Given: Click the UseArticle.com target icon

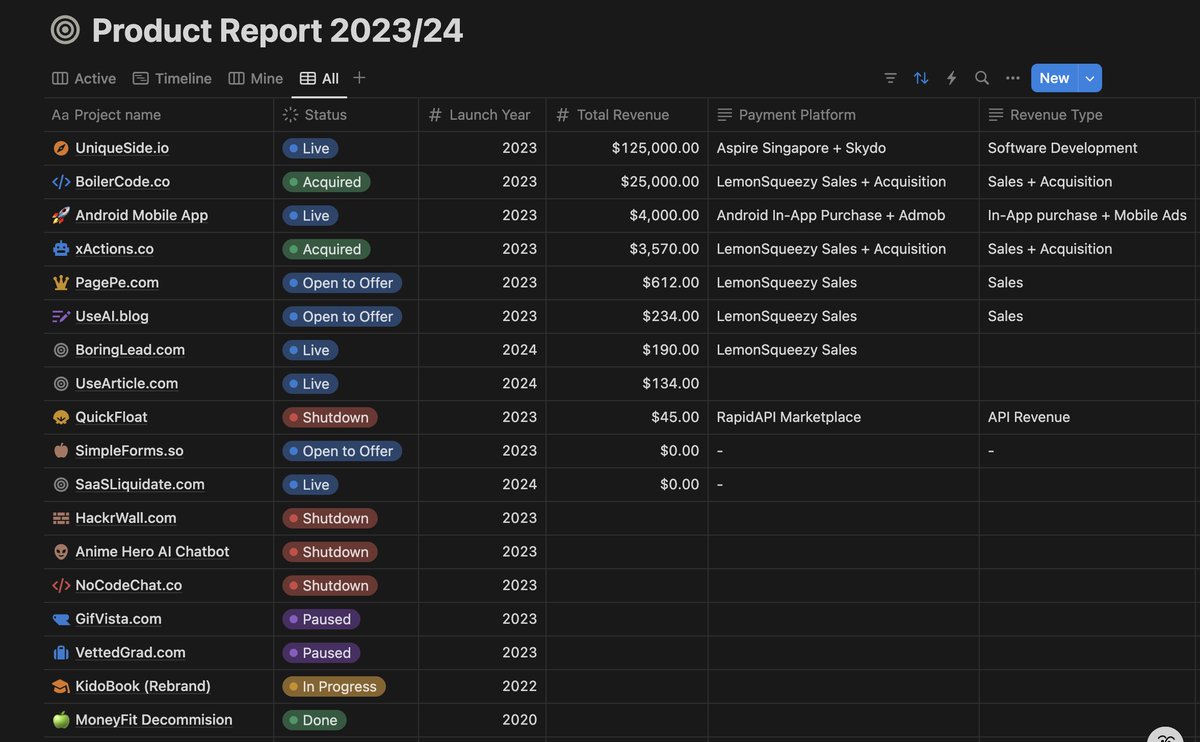Looking at the screenshot, I should coord(61,384).
